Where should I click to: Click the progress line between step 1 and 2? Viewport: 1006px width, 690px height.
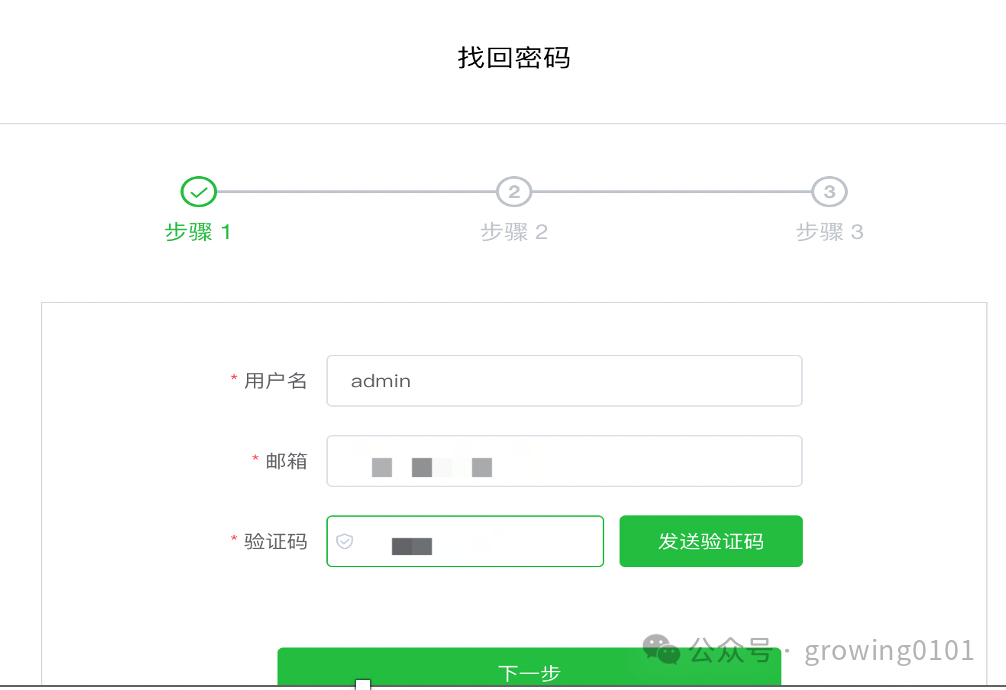point(355,191)
